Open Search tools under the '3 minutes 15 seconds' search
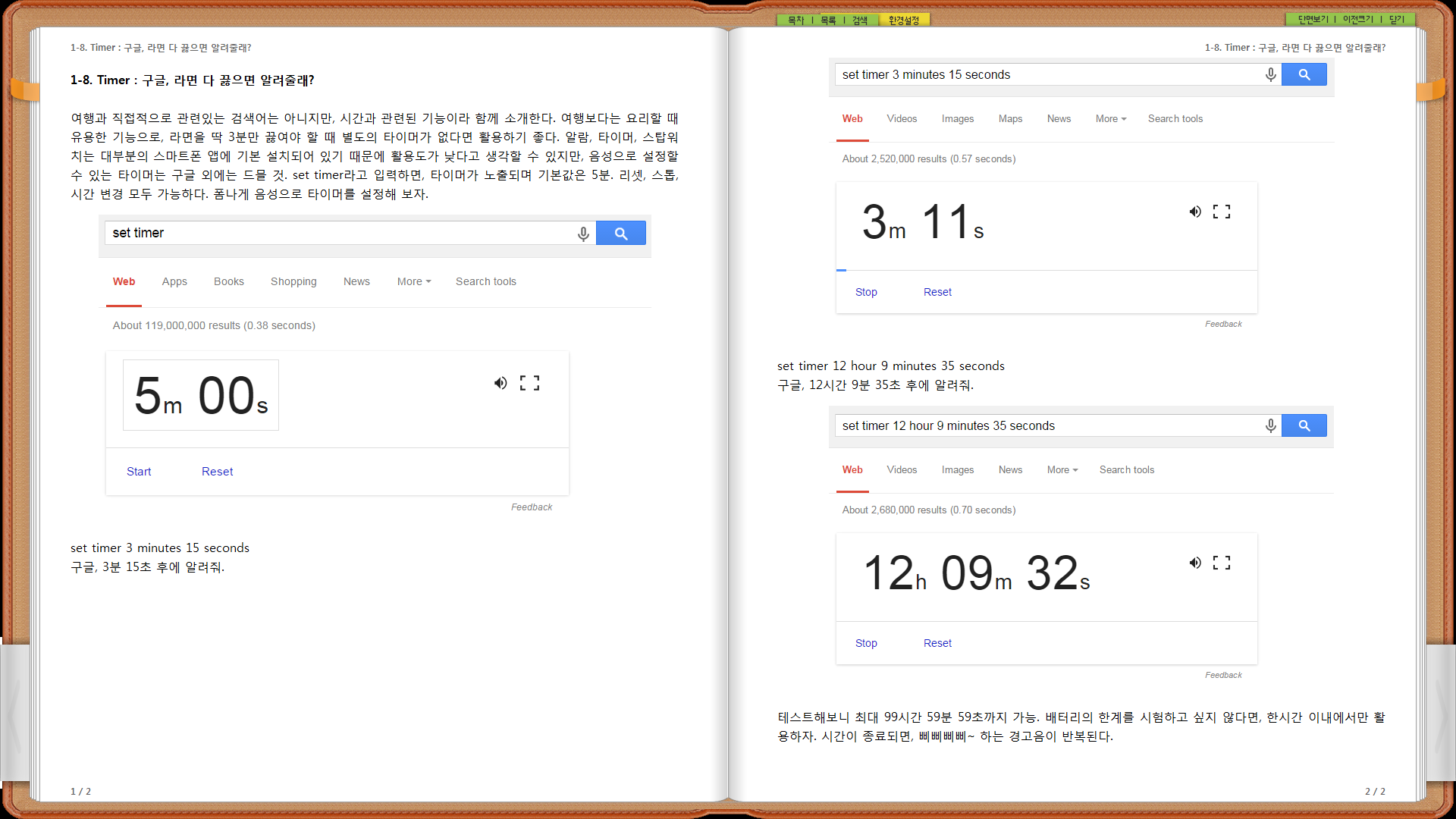1456x819 pixels. 1175,119
